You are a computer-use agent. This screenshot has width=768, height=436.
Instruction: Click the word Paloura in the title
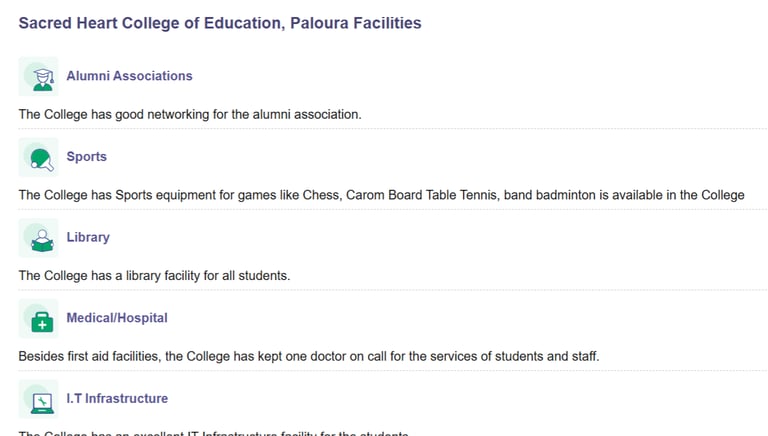tap(319, 23)
